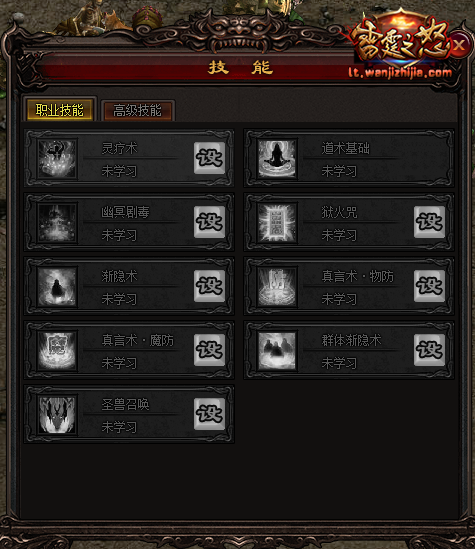Click the 真言术·魔防 skill icon
Viewport: 475px width, 549px height.
point(57,350)
